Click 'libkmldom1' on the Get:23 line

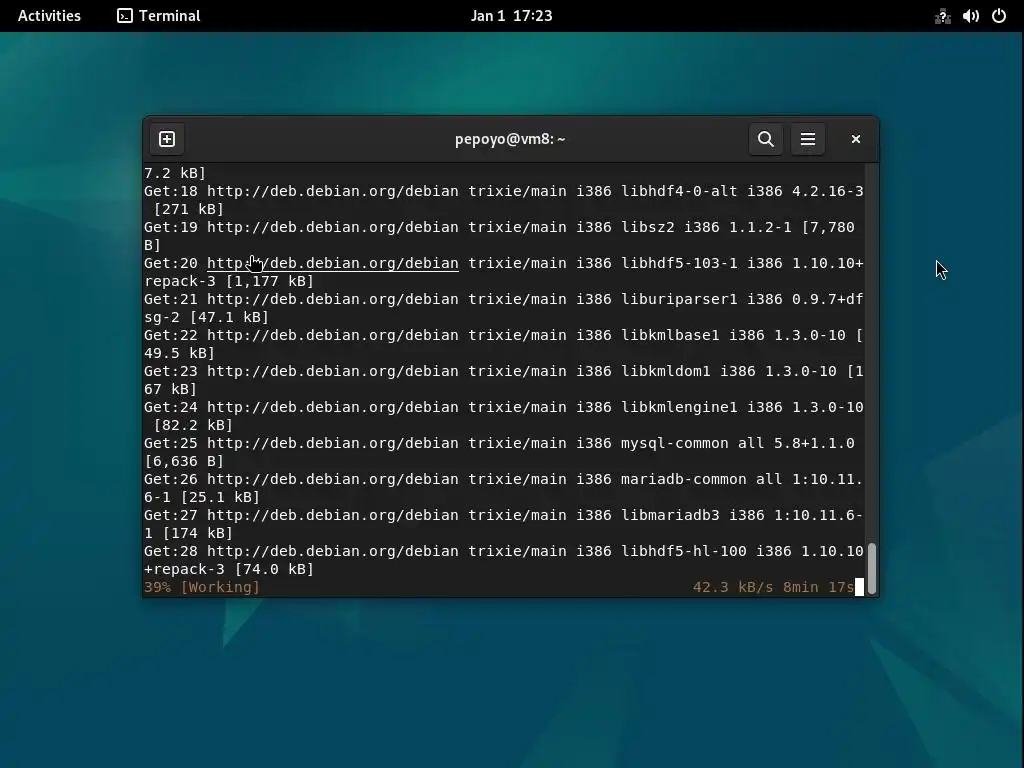tap(665, 371)
